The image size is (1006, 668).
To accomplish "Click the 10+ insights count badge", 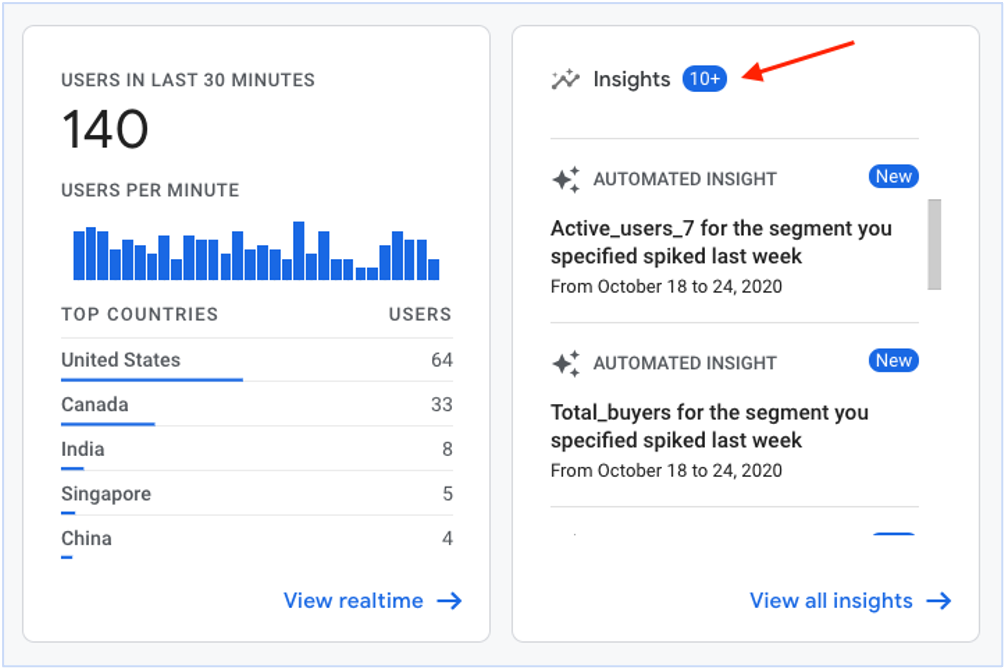I will 704,79.
